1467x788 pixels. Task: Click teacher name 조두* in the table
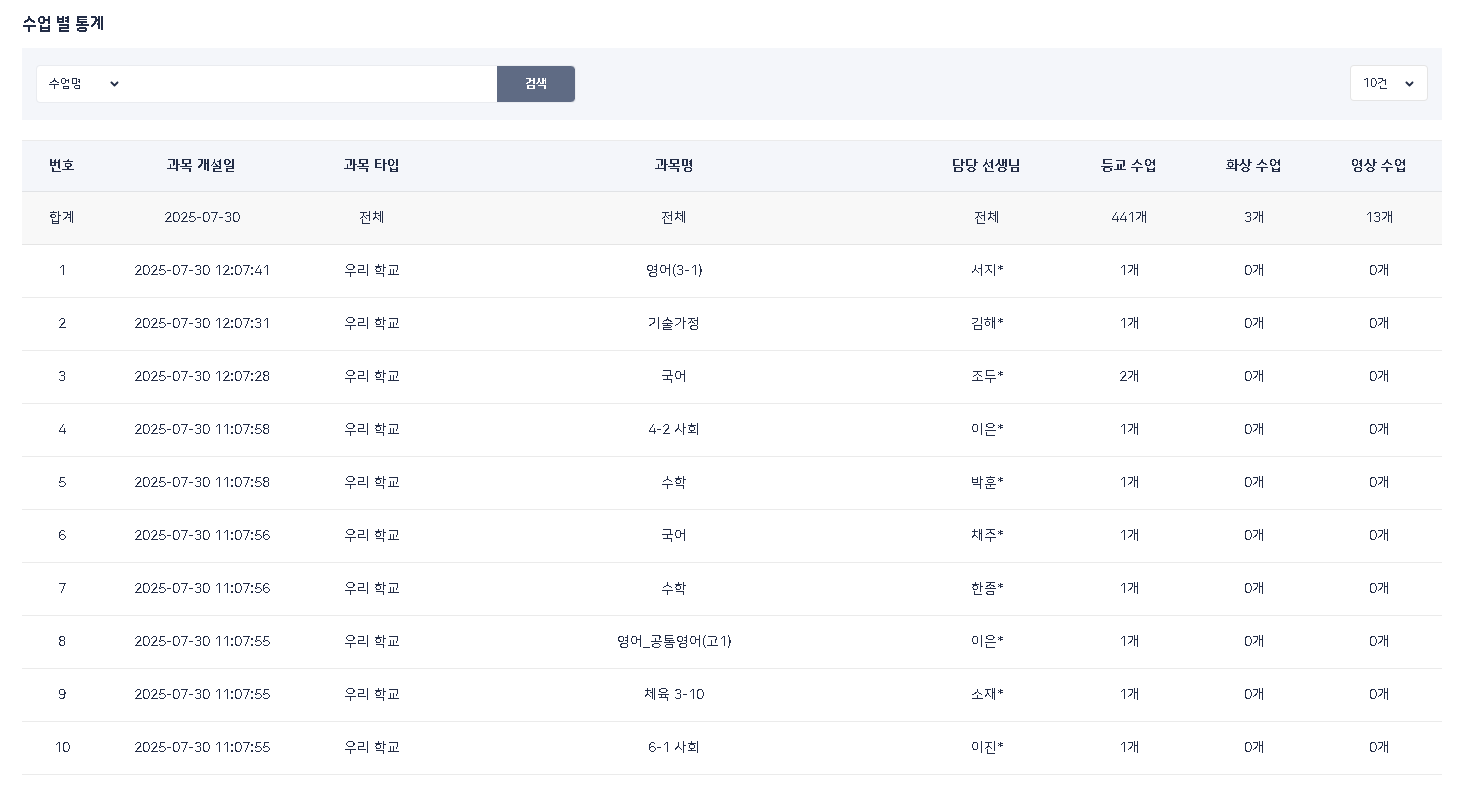[x=986, y=376]
